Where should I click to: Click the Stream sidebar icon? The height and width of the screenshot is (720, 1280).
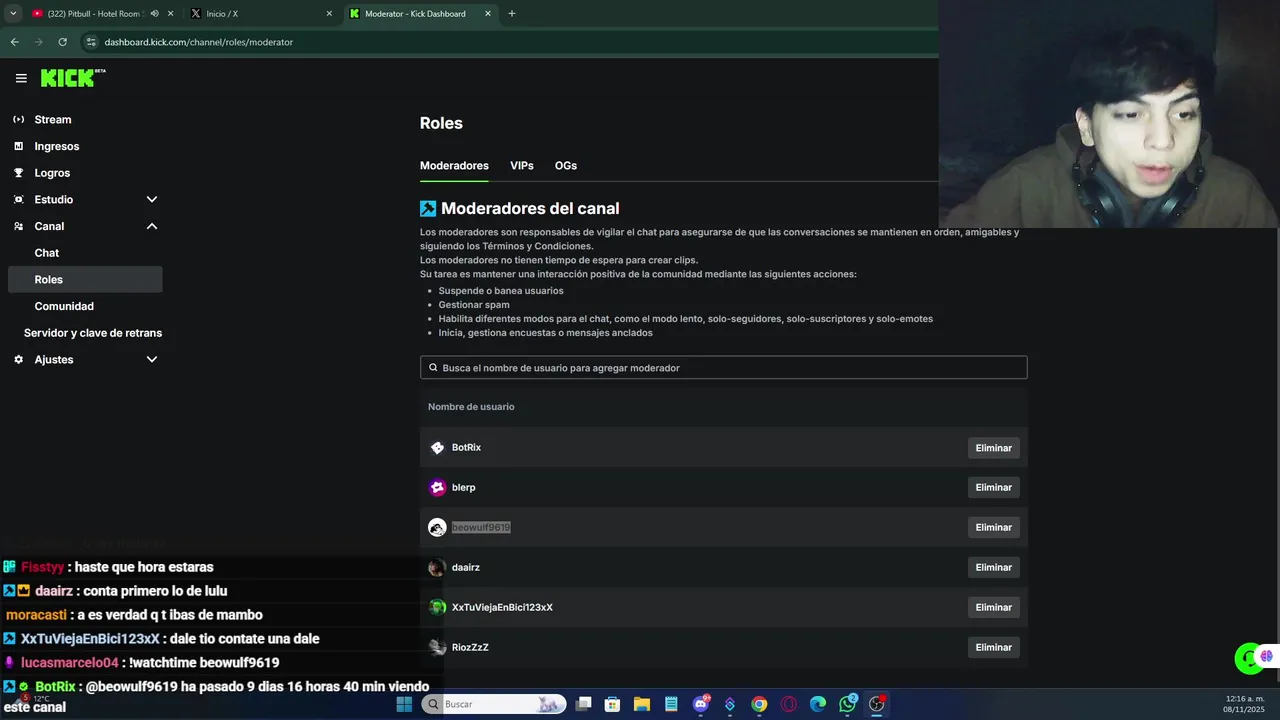pyautogui.click(x=18, y=119)
